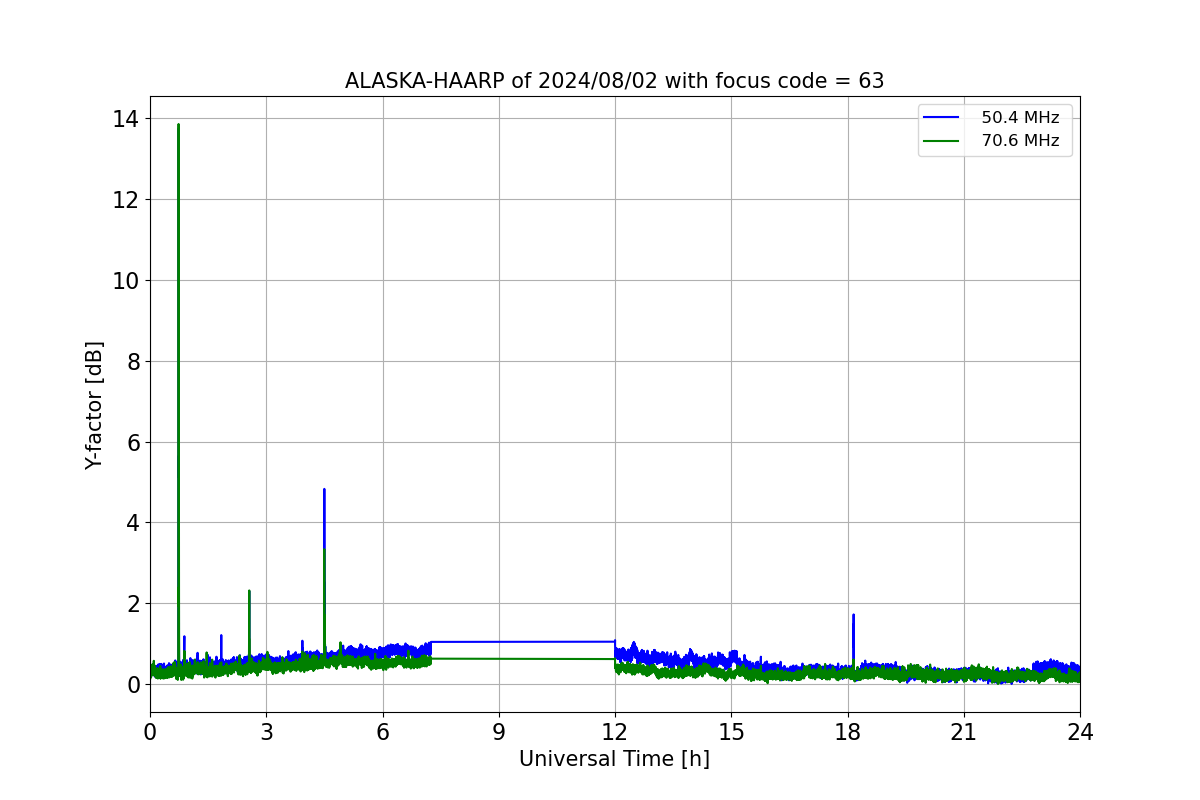Image resolution: width=1200 pixels, height=800 pixels.
Task: Click the x-axis tick label 24
Action: 1080,732
